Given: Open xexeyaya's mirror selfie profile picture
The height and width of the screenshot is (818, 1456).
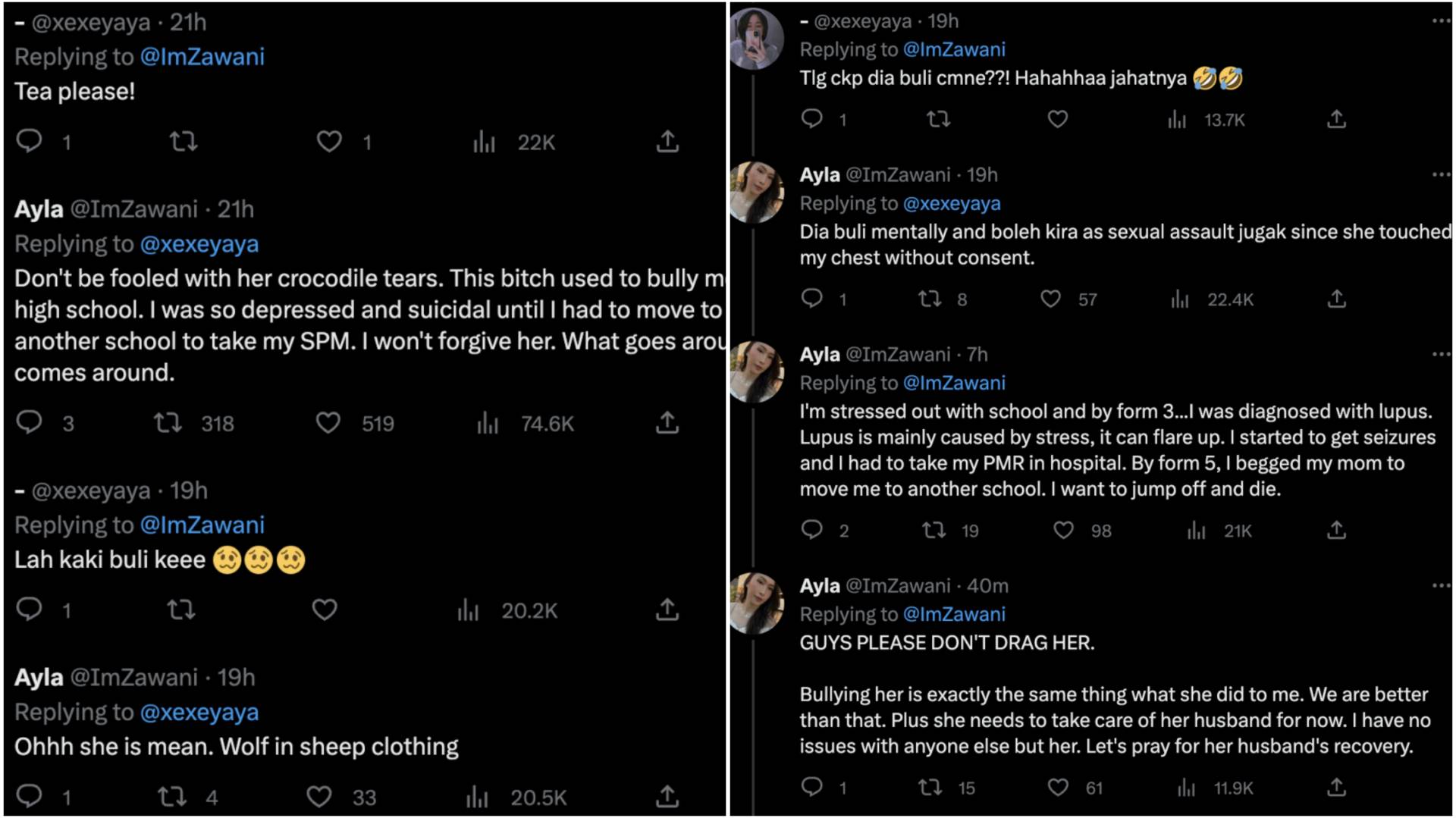Looking at the screenshot, I should click(x=756, y=38).
